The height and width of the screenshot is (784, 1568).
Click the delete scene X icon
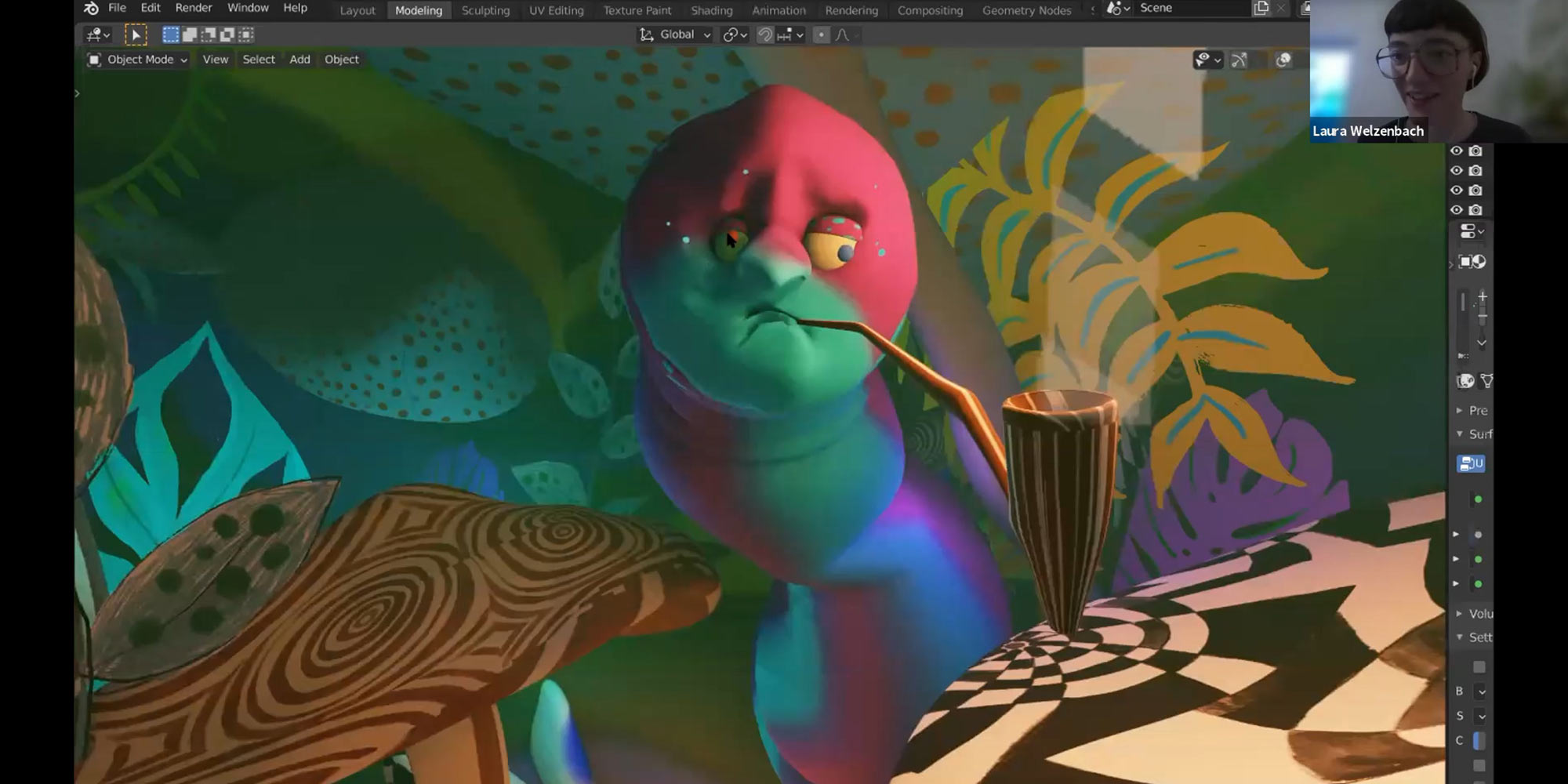(x=1281, y=9)
